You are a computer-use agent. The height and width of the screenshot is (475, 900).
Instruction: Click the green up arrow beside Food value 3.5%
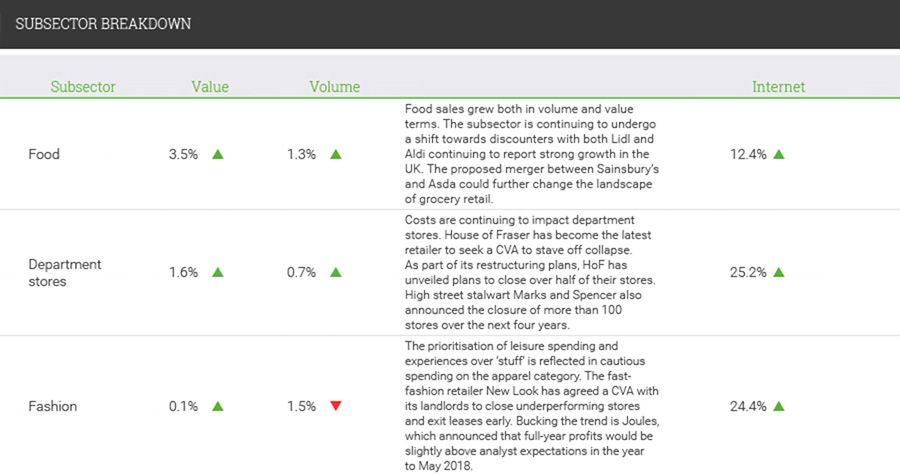pos(218,154)
